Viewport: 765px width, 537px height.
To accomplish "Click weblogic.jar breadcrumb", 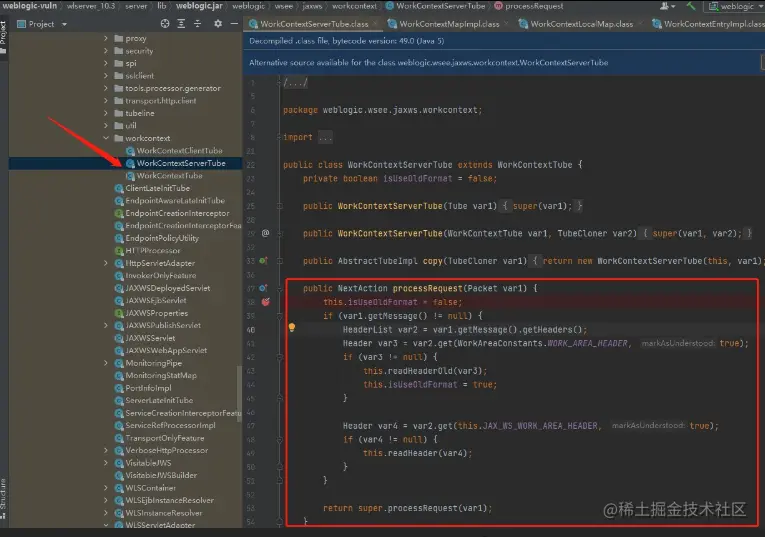I will tap(199, 6).
